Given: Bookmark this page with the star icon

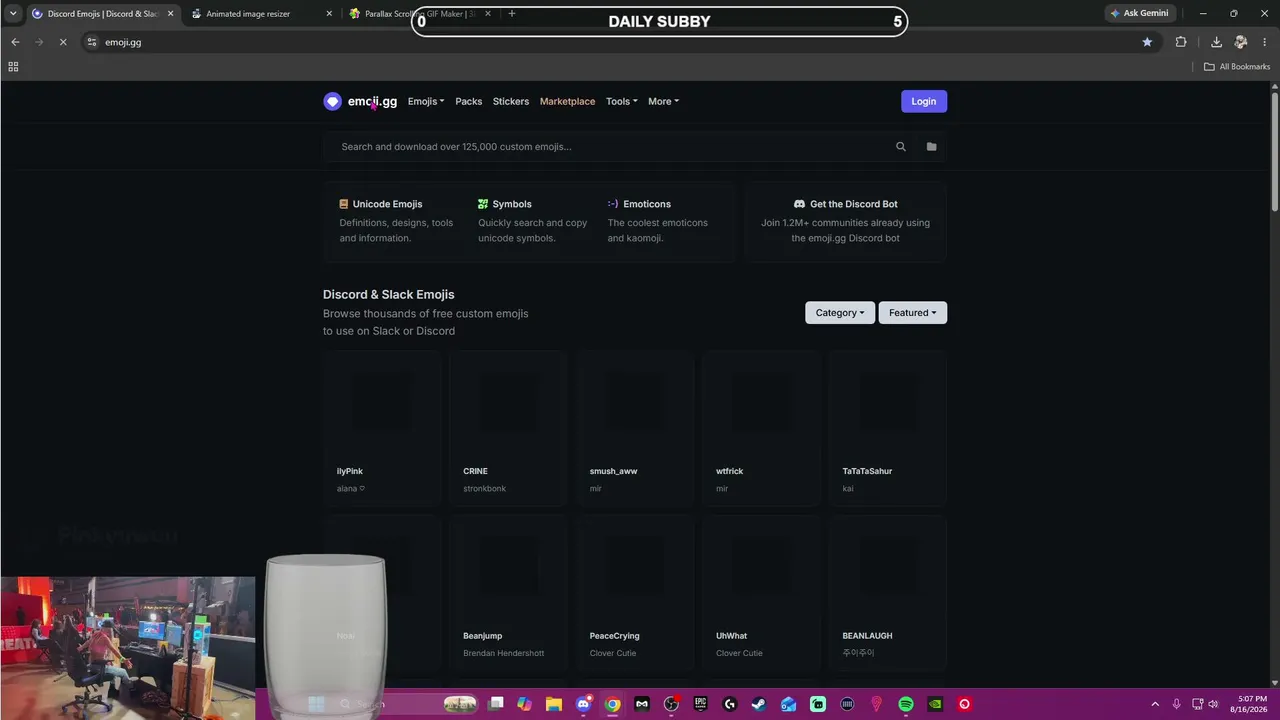Looking at the screenshot, I should point(1147,42).
